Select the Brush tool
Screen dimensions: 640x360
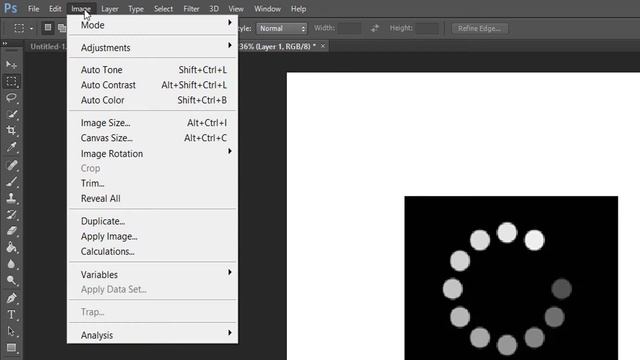[x=11, y=182]
